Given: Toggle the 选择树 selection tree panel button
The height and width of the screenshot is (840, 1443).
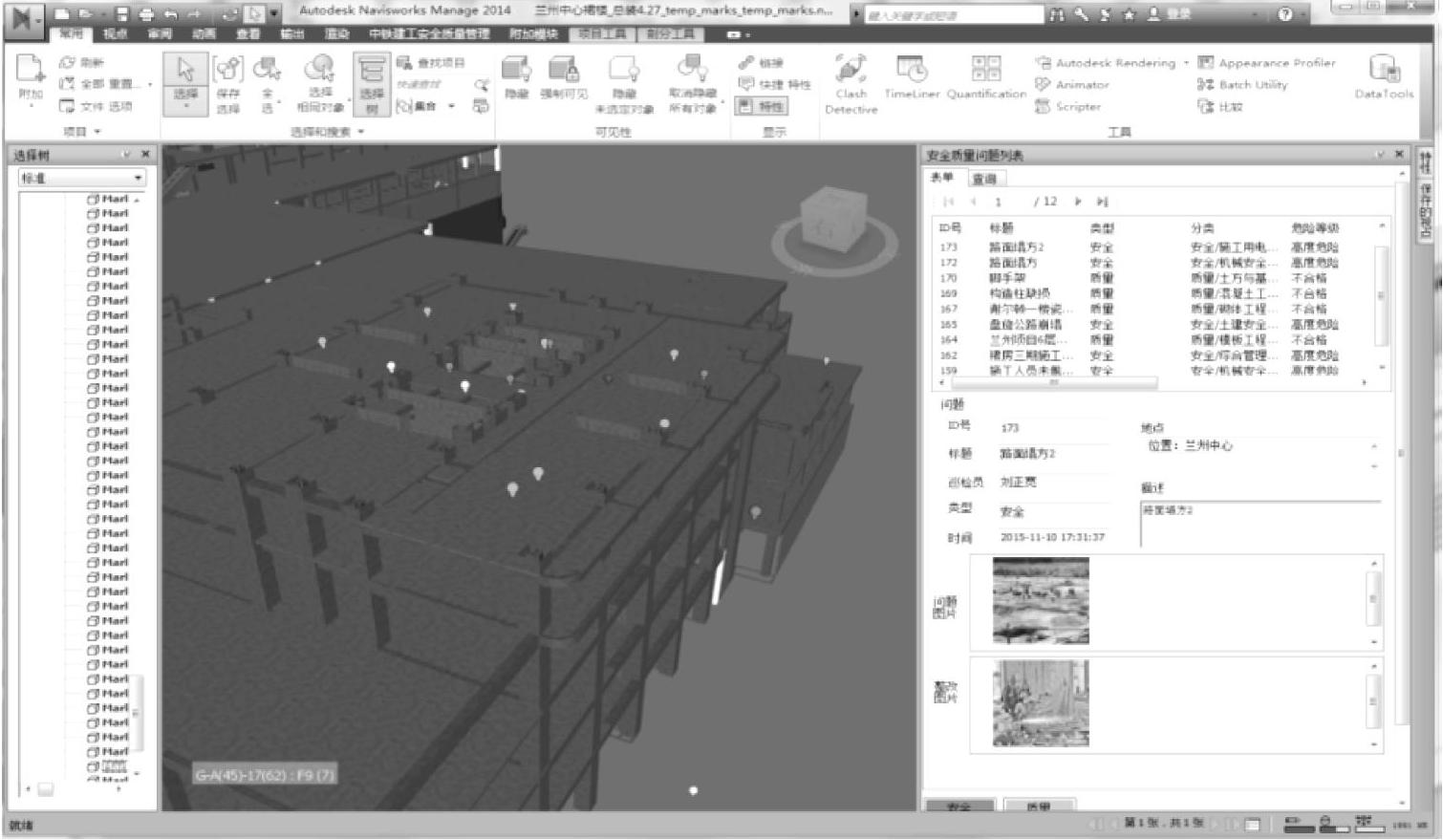Looking at the screenshot, I should [x=371, y=84].
